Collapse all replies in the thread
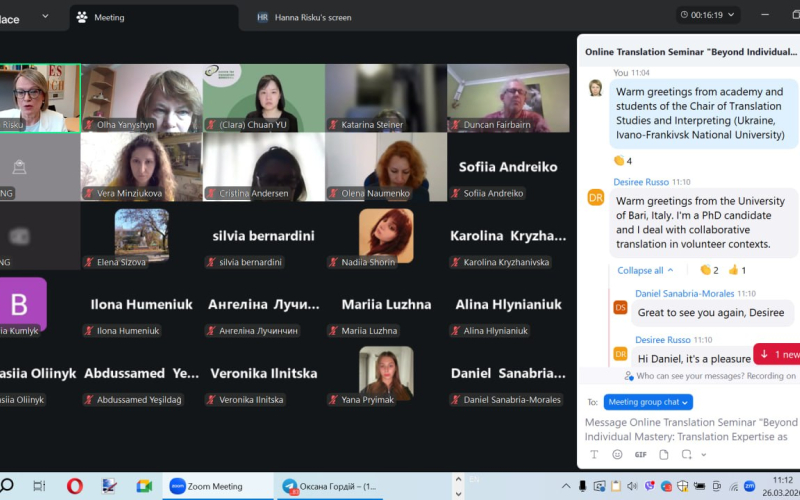 [645, 270]
